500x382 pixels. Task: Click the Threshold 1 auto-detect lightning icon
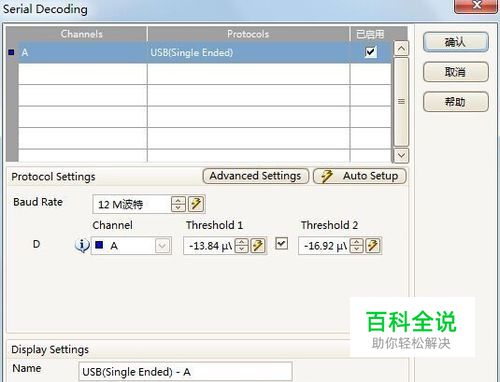(x=258, y=246)
